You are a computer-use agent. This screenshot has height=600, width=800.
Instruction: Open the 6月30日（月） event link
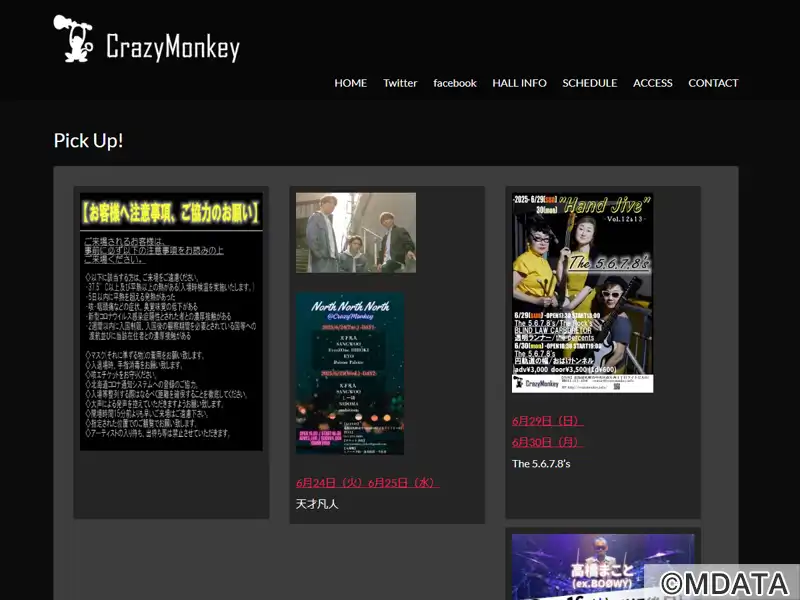547,442
